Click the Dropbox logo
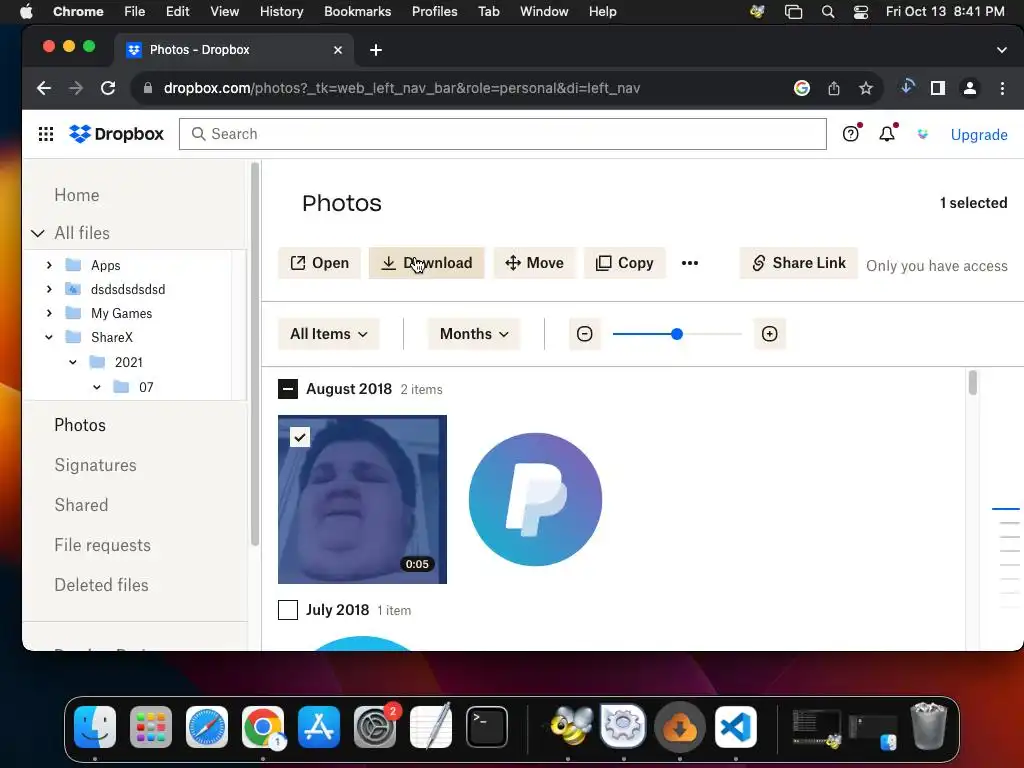The image size is (1024, 768). tap(116, 134)
